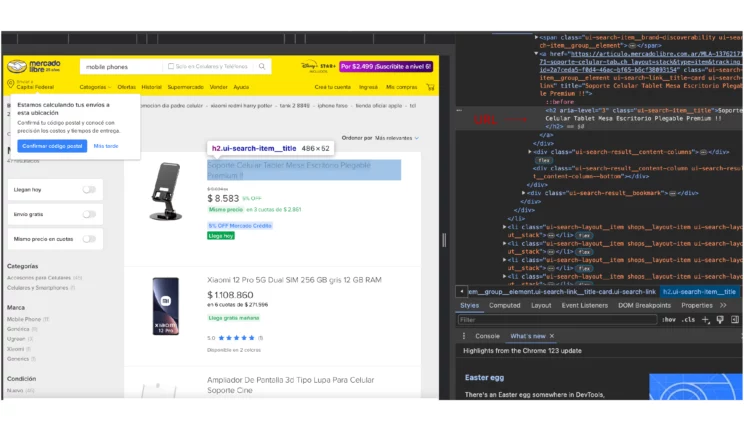The height and width of the screenshot is (425, 744).
Task: Open the Properties tab
Action: [x=697, y=305]
